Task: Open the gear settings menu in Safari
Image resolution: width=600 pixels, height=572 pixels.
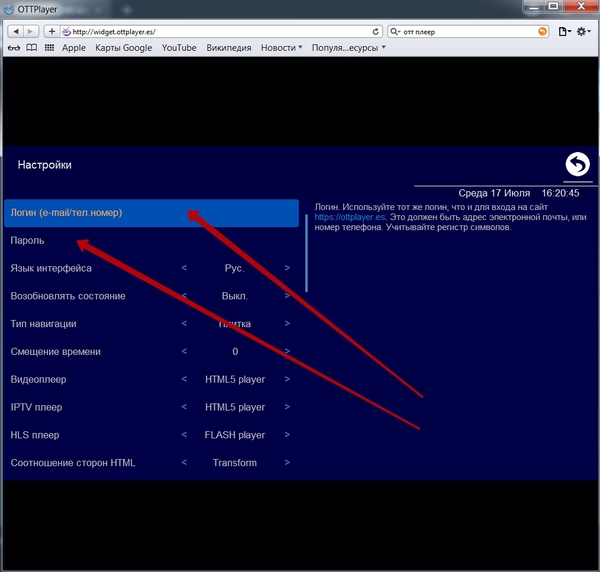Action: [583, 31]
